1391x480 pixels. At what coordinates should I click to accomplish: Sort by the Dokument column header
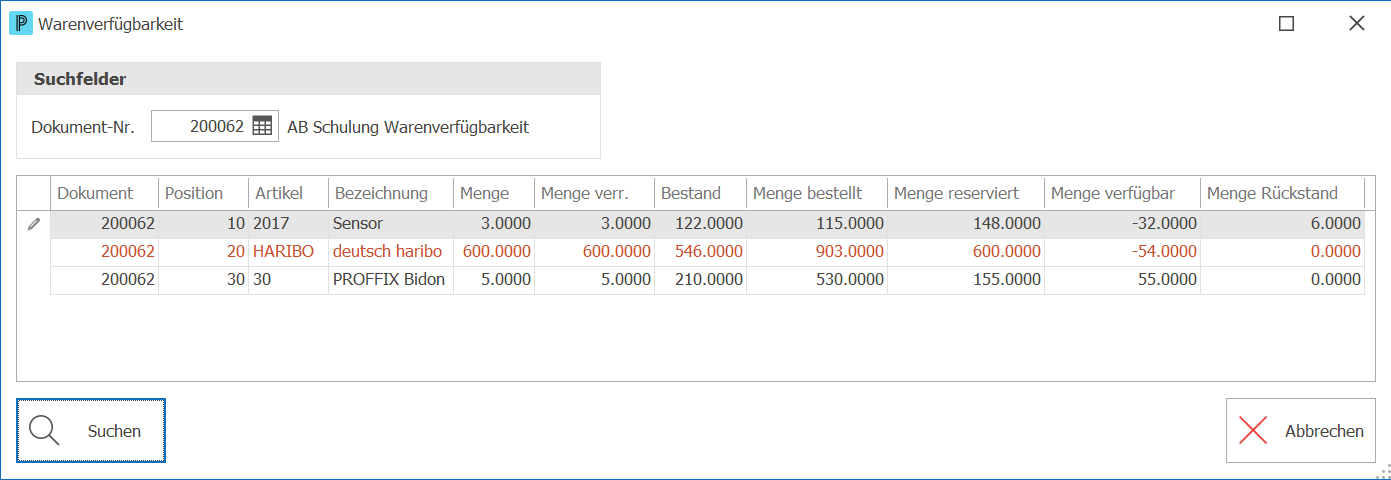[x=105, y=193]
